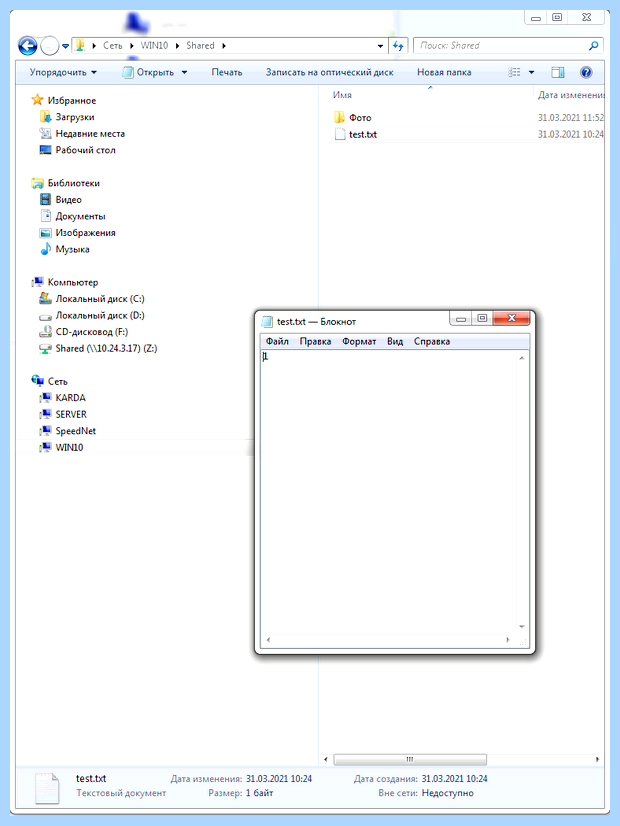Click inside the Notepad text area
The height and width of the screenshot is (826, 620).
pyautogui.click(x=389, y=493)
